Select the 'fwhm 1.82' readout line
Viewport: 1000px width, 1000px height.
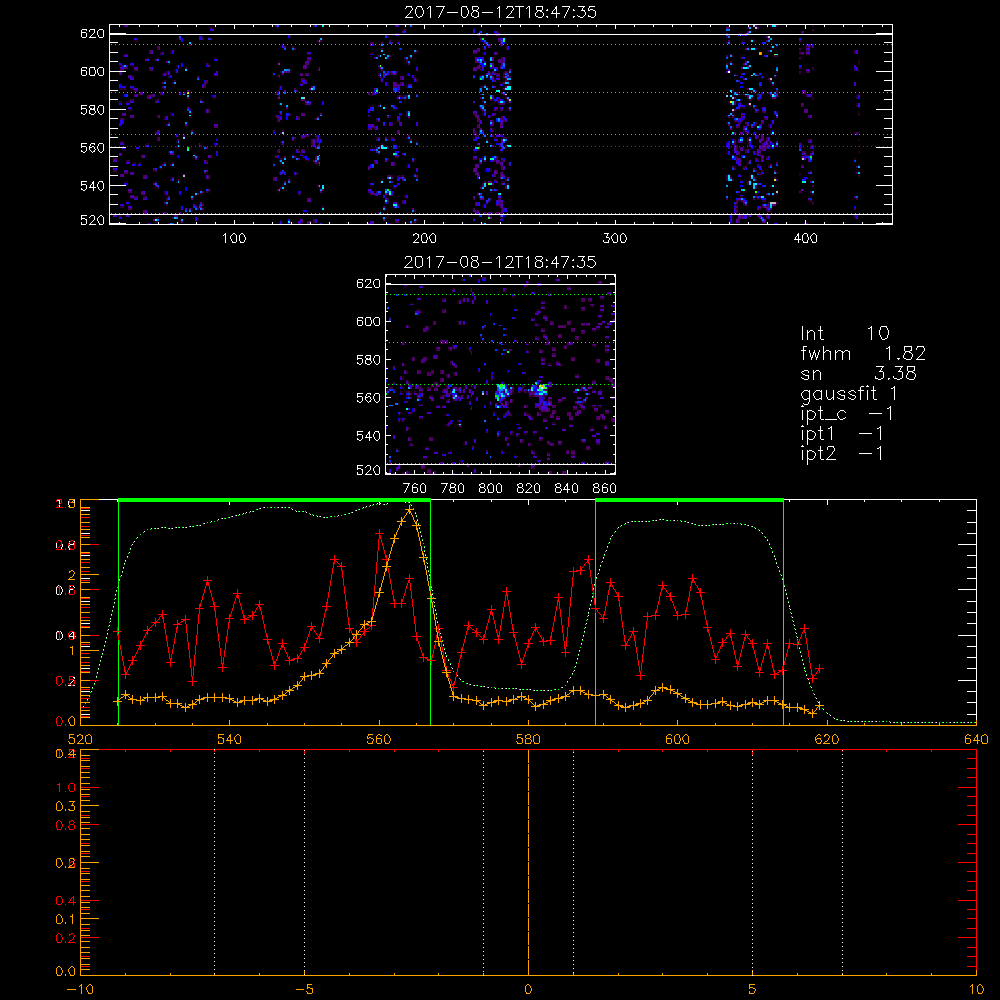[863, 353]
